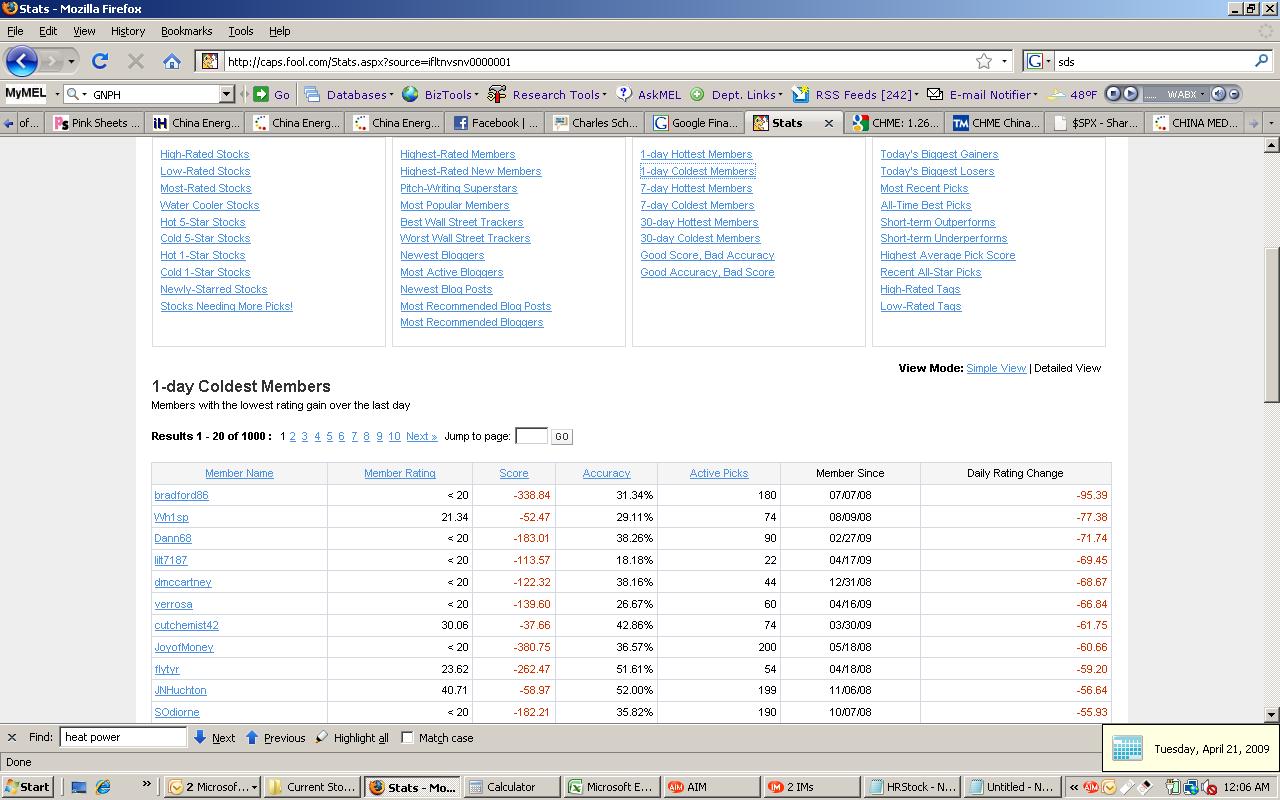The image size is (1280, 800).
Task: Click the Jump to page input field
Action: (530, 436)
